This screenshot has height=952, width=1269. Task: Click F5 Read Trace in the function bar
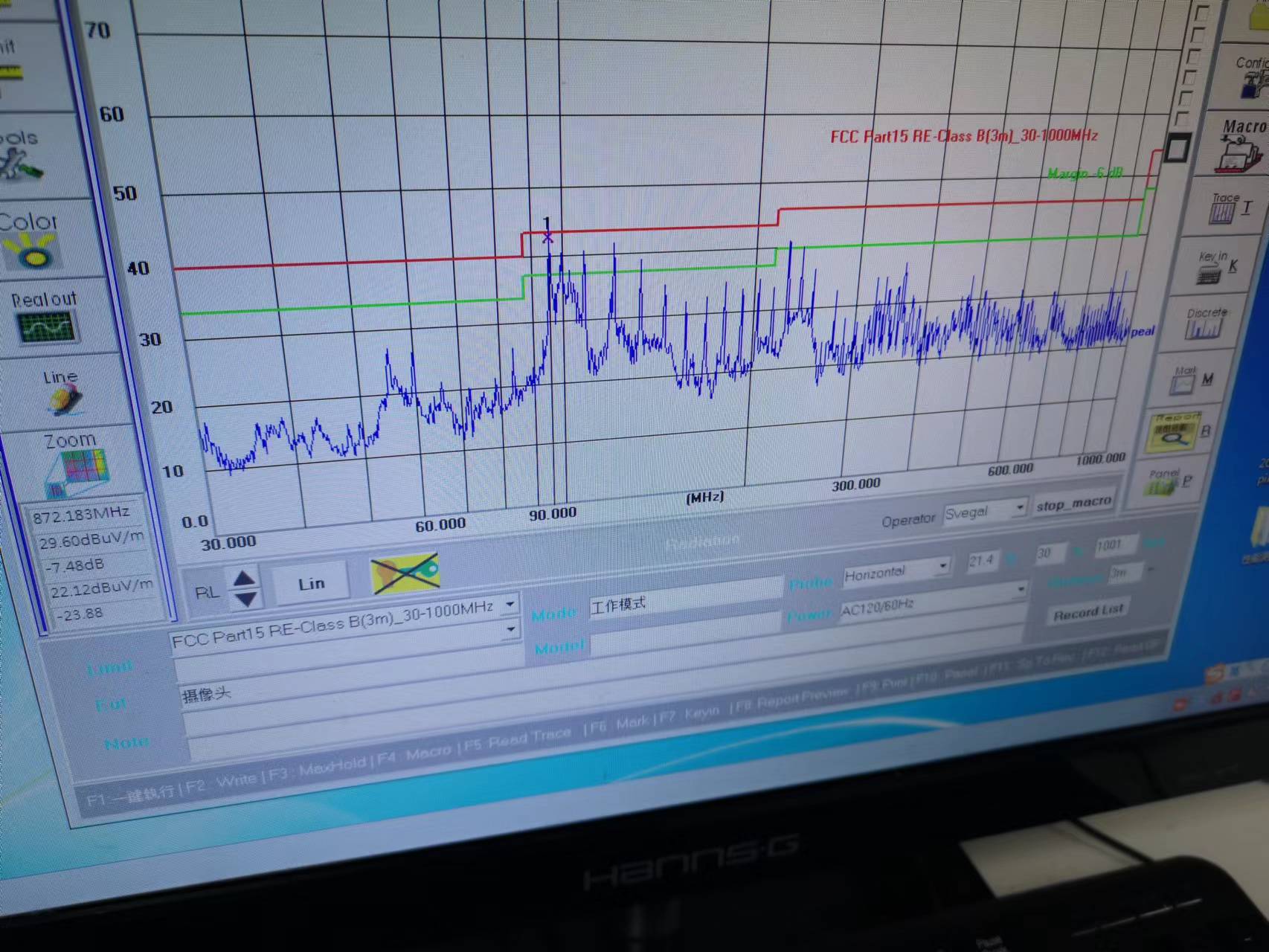click(x=518, y=739)
